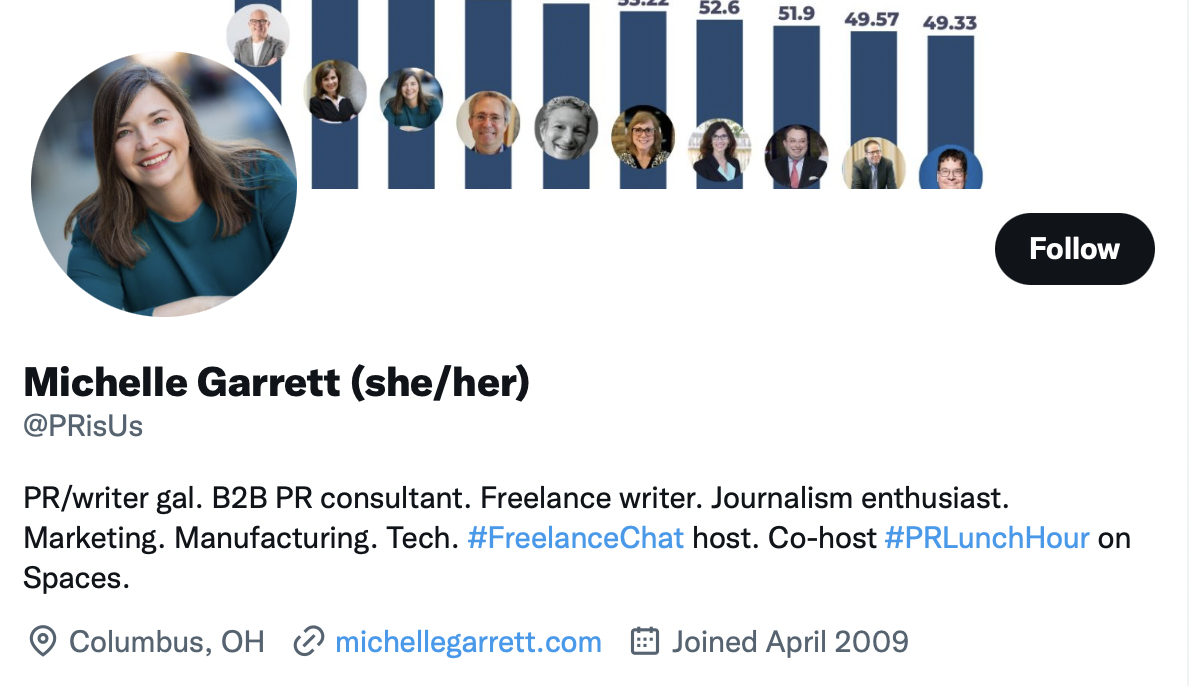This screenshot has height=686, width=1204.
Task: Click the 52.6 value label in the banner chart
Action: [x=719, y=8]
